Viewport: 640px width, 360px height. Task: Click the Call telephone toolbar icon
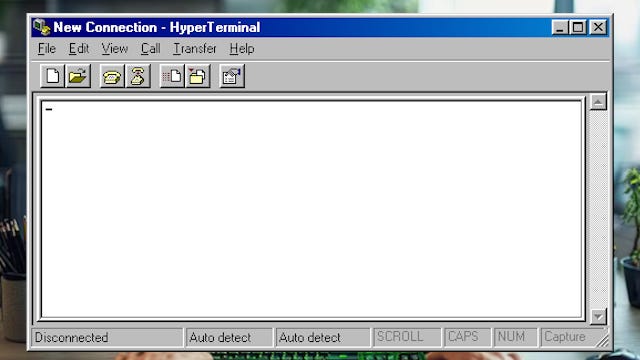(112, 76)
